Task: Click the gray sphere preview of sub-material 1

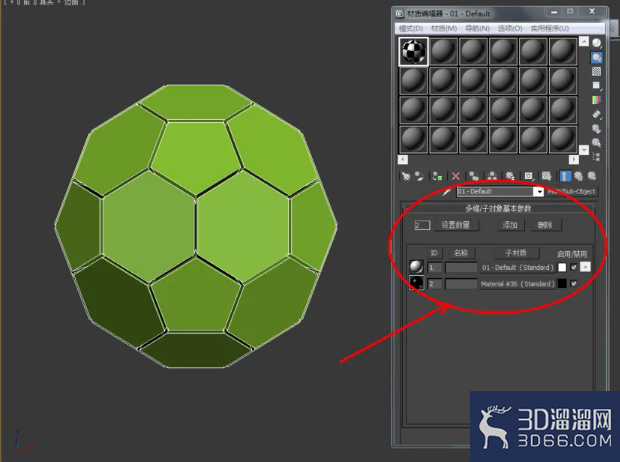Action: tap(416, 267)
